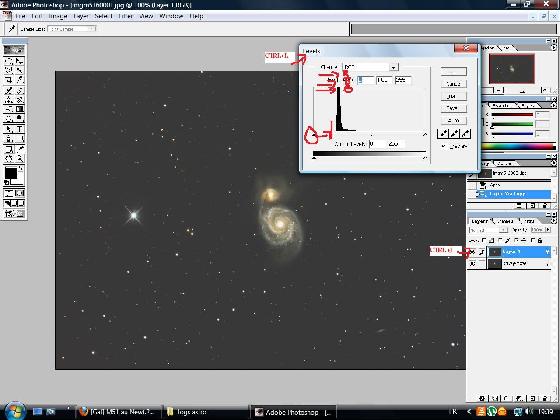560x420 pixels.
Task: Toggle the Preview checkbox in Levels dialog
Action: (444, 146)
